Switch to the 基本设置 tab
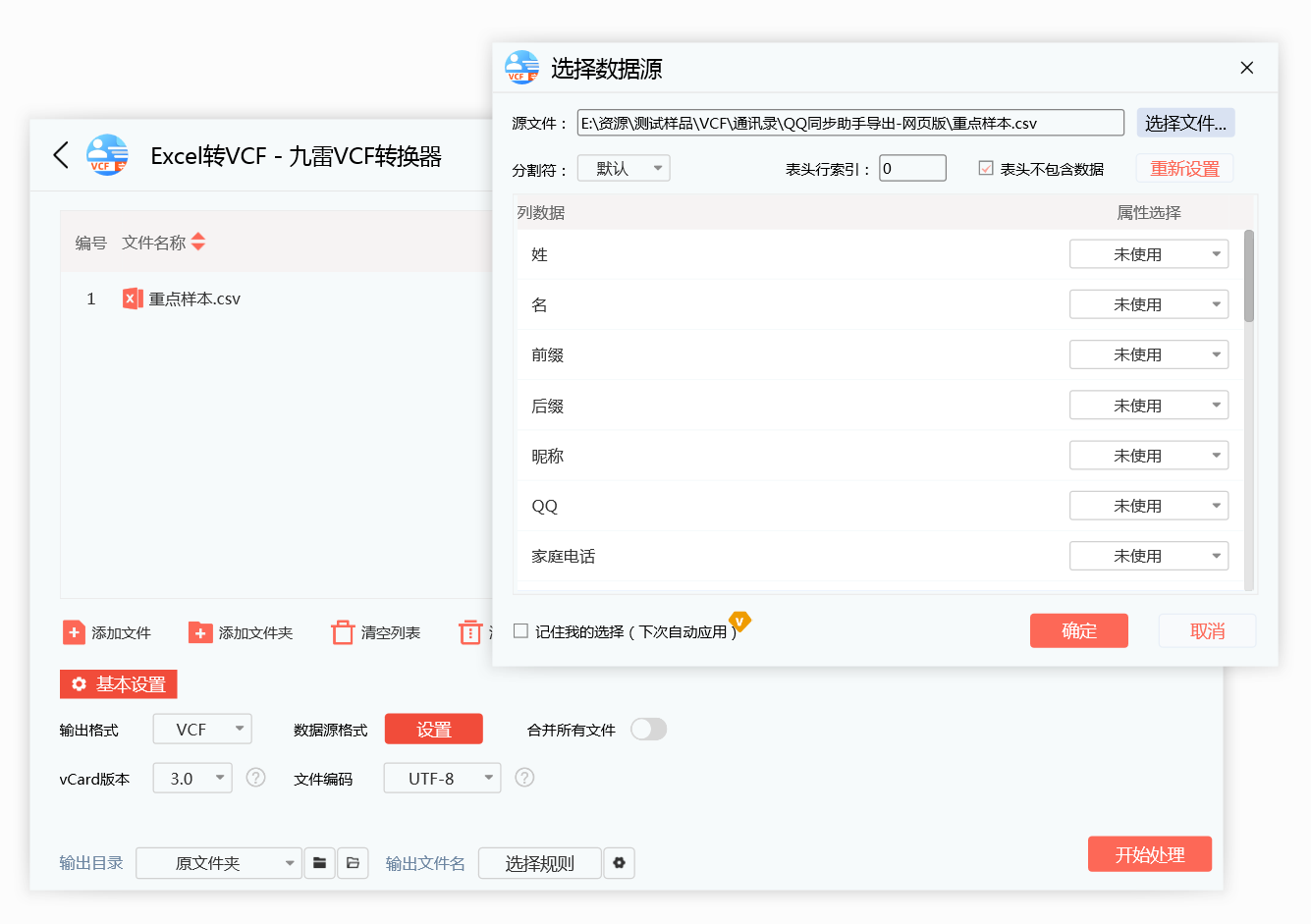Image resolution: width=1311 pixels, height=924 pixels. (x=118, y=683)
